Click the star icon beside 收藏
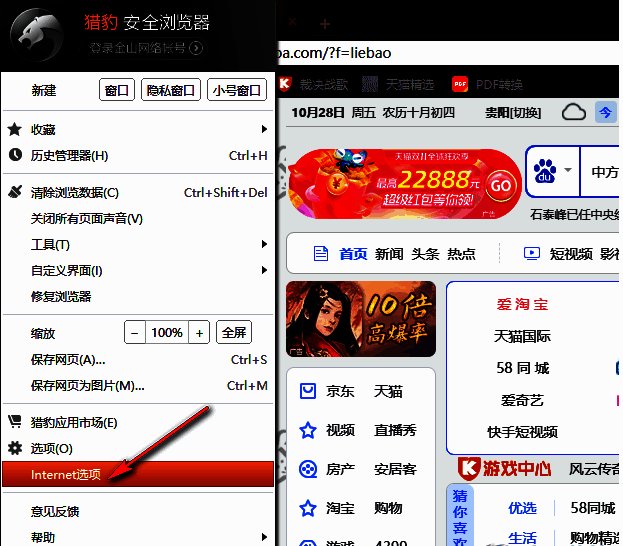Image resolution: width=623 pixels, height=546 pixels. tap(15, 129)
